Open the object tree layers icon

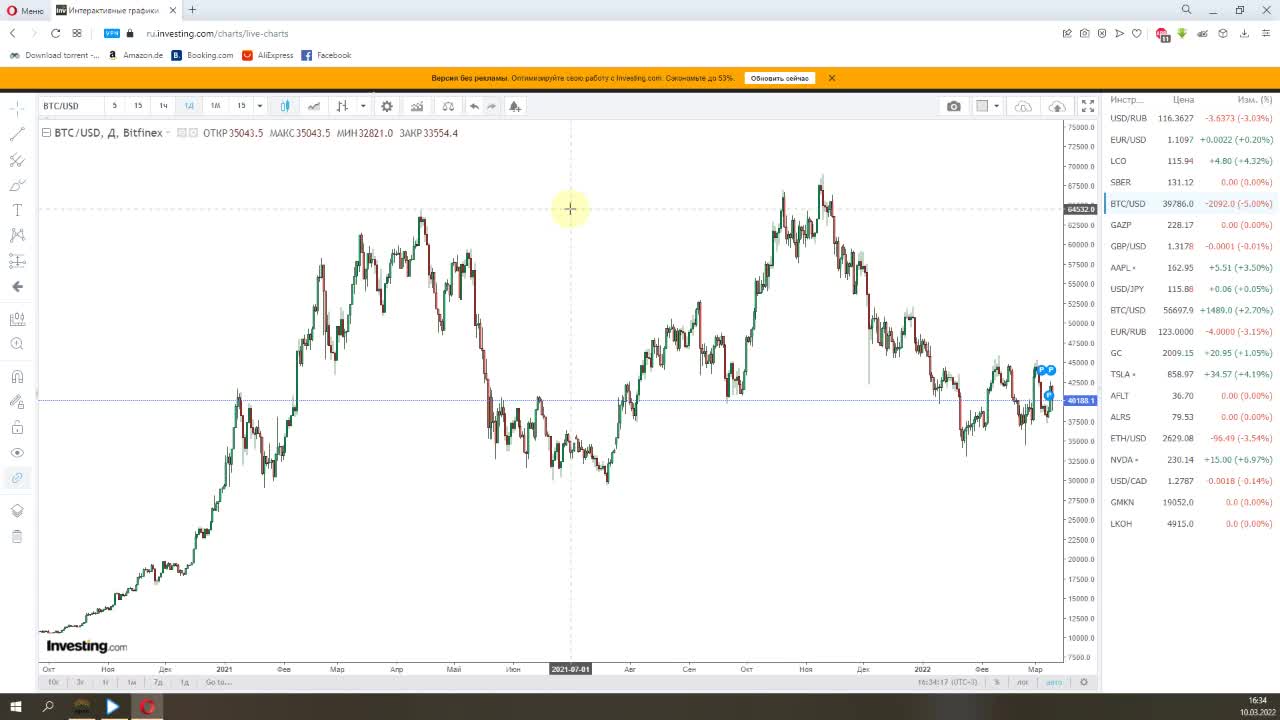[x=17, y=511]
